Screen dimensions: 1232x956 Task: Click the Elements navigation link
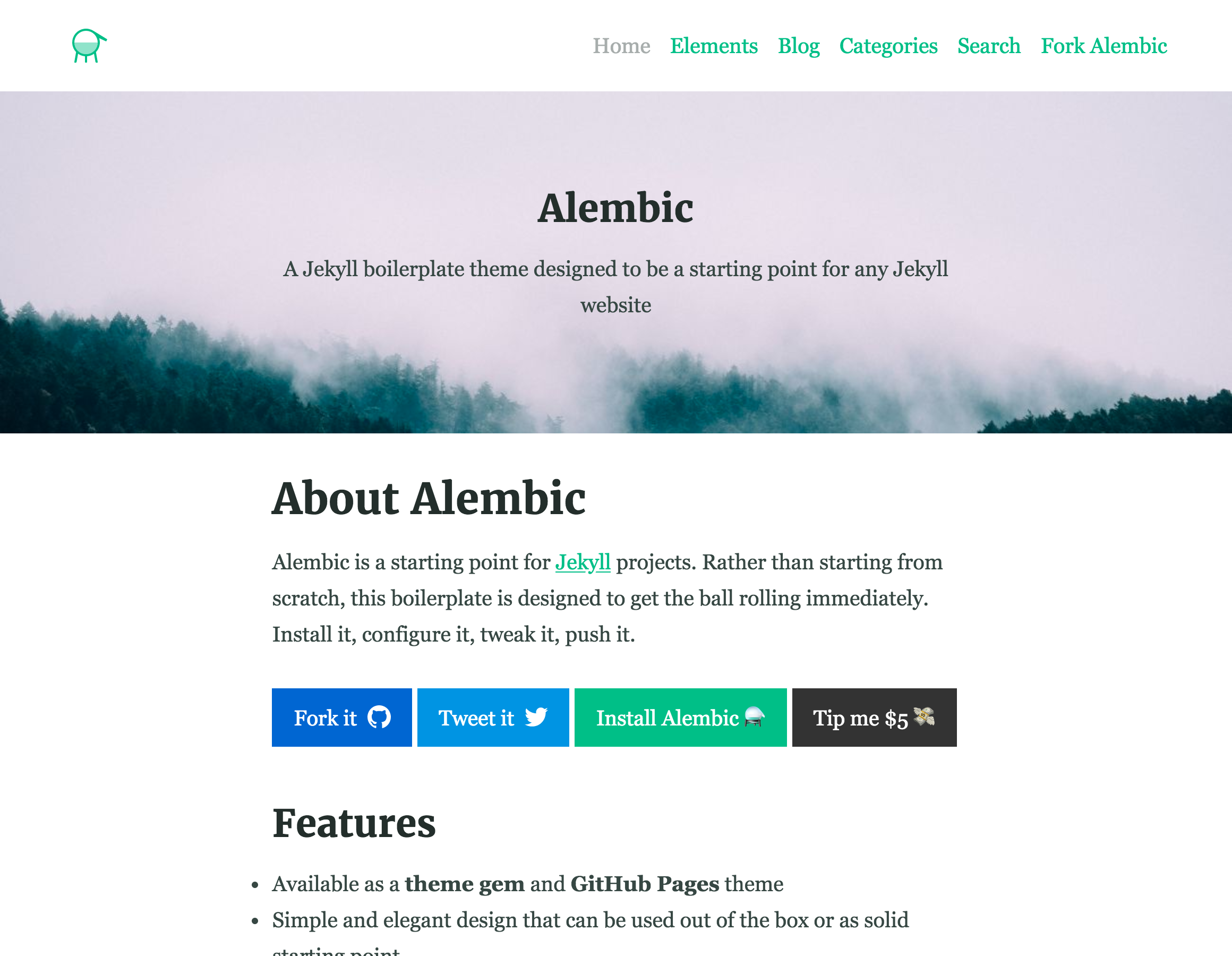point(714,45)
